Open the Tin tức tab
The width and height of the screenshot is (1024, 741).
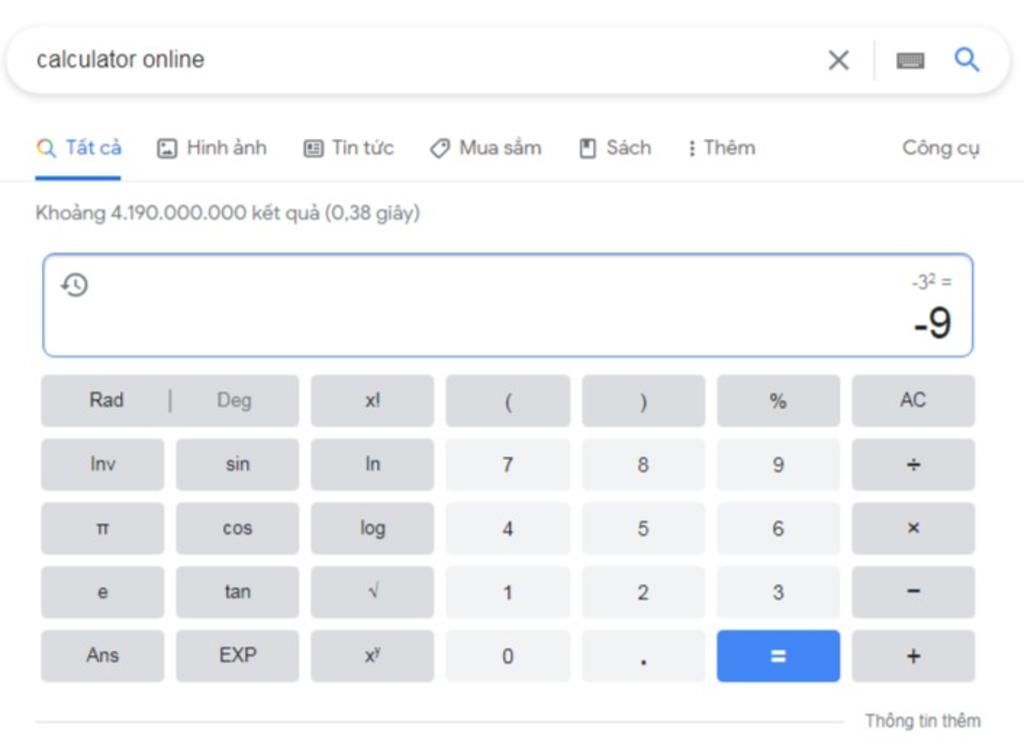click(349, 148)
